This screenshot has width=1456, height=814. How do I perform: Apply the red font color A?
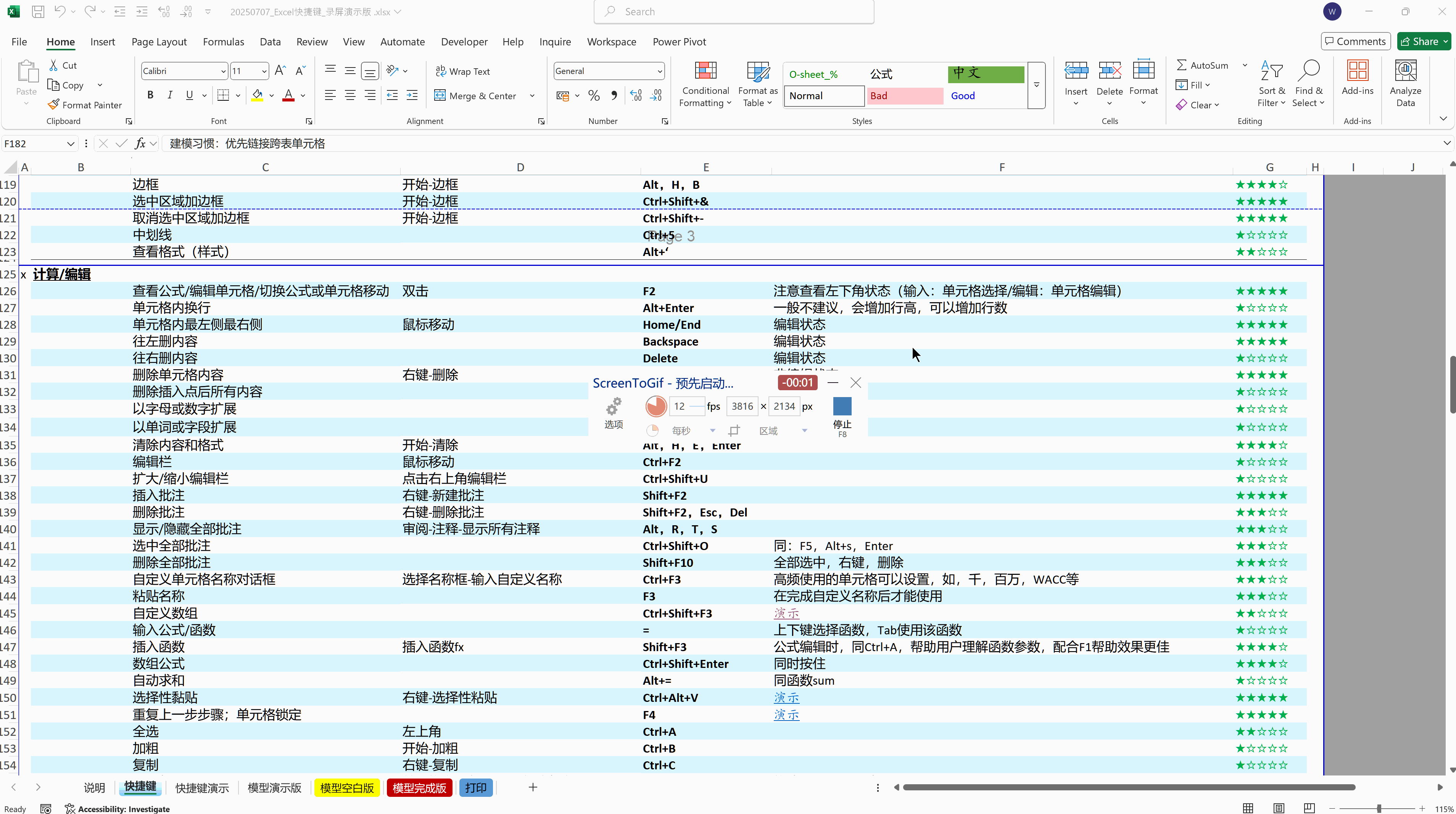pyautogui.click(x=288, y=95)
